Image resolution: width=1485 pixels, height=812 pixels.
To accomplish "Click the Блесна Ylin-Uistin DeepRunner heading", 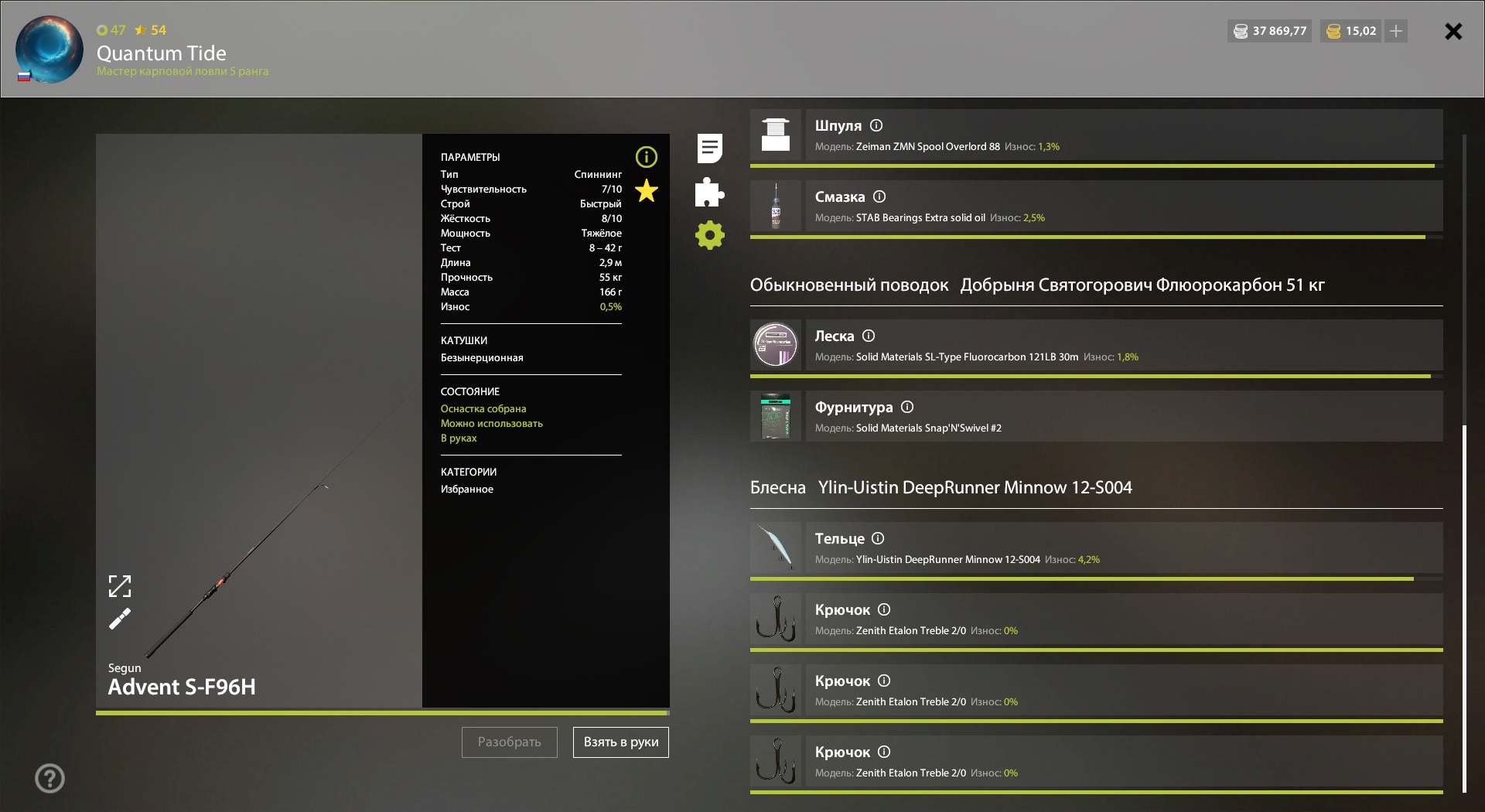I will 941,488.
